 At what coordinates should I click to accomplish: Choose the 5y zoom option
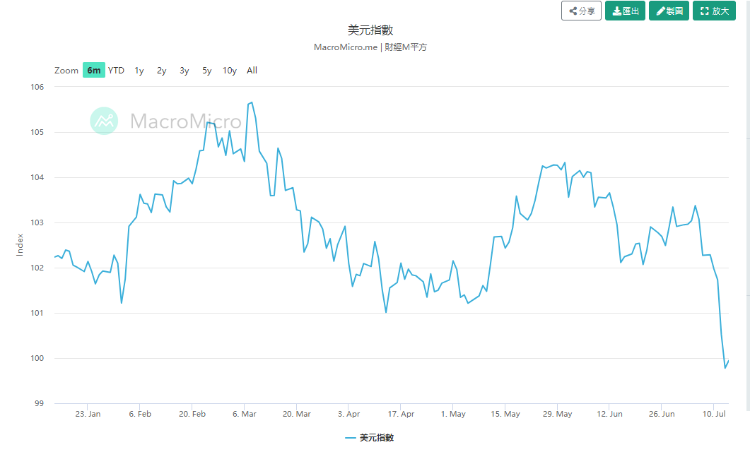coord(207,71)
